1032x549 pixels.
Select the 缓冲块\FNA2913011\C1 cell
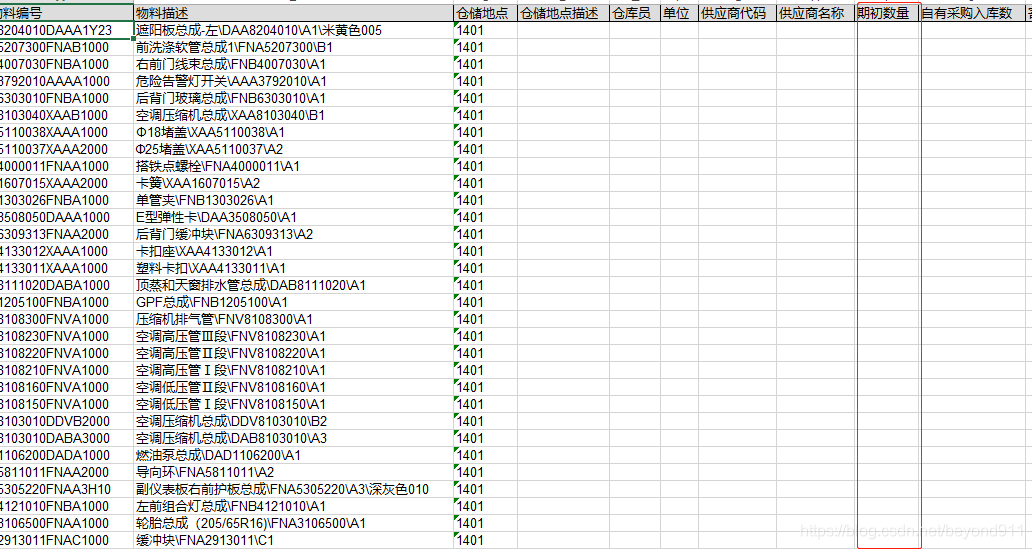[294, 540]
